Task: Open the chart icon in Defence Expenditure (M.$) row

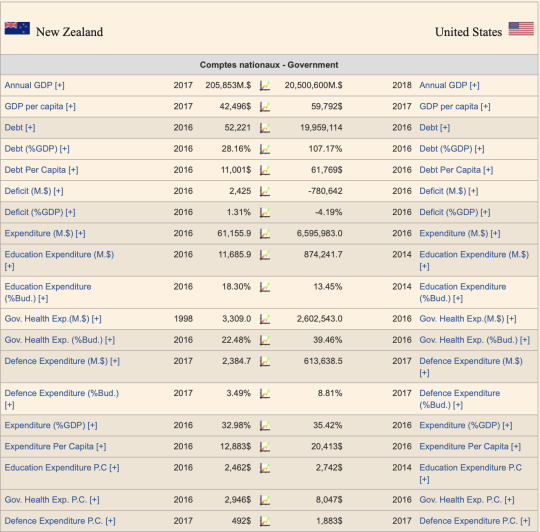Action: tap(265, 361)
